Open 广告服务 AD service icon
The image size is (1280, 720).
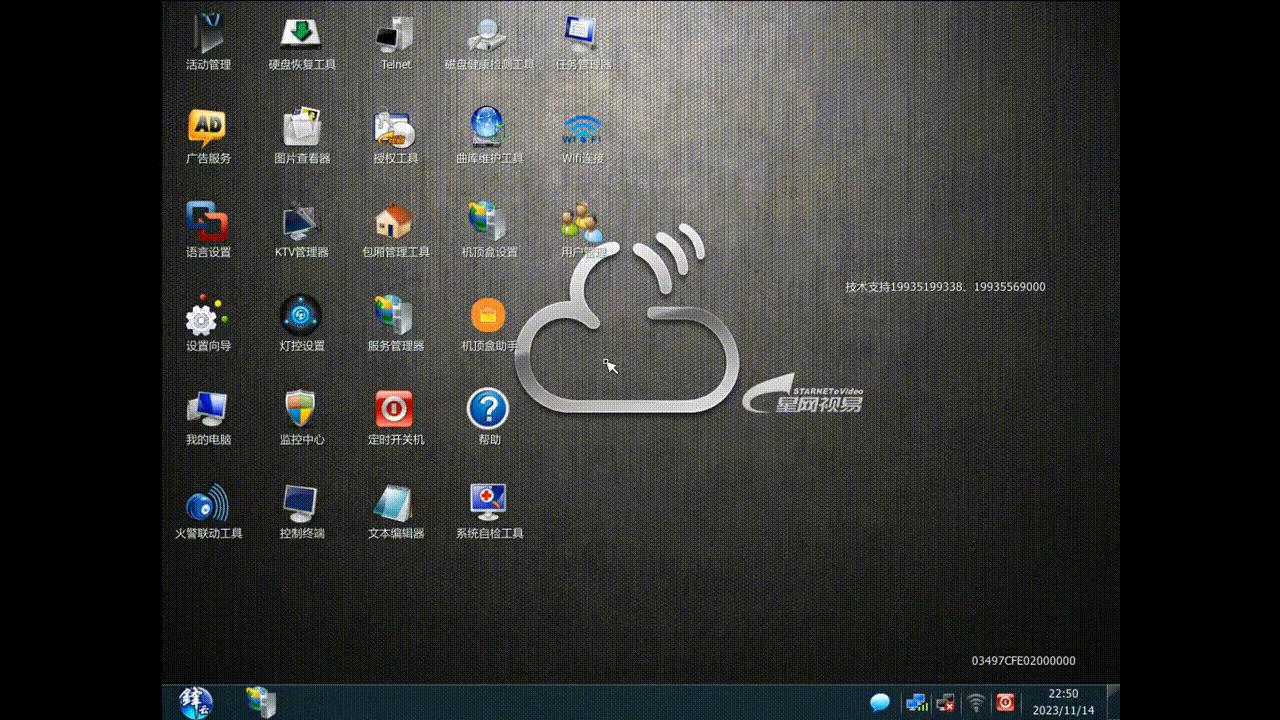pyautogui.click(x=208, y=129)
